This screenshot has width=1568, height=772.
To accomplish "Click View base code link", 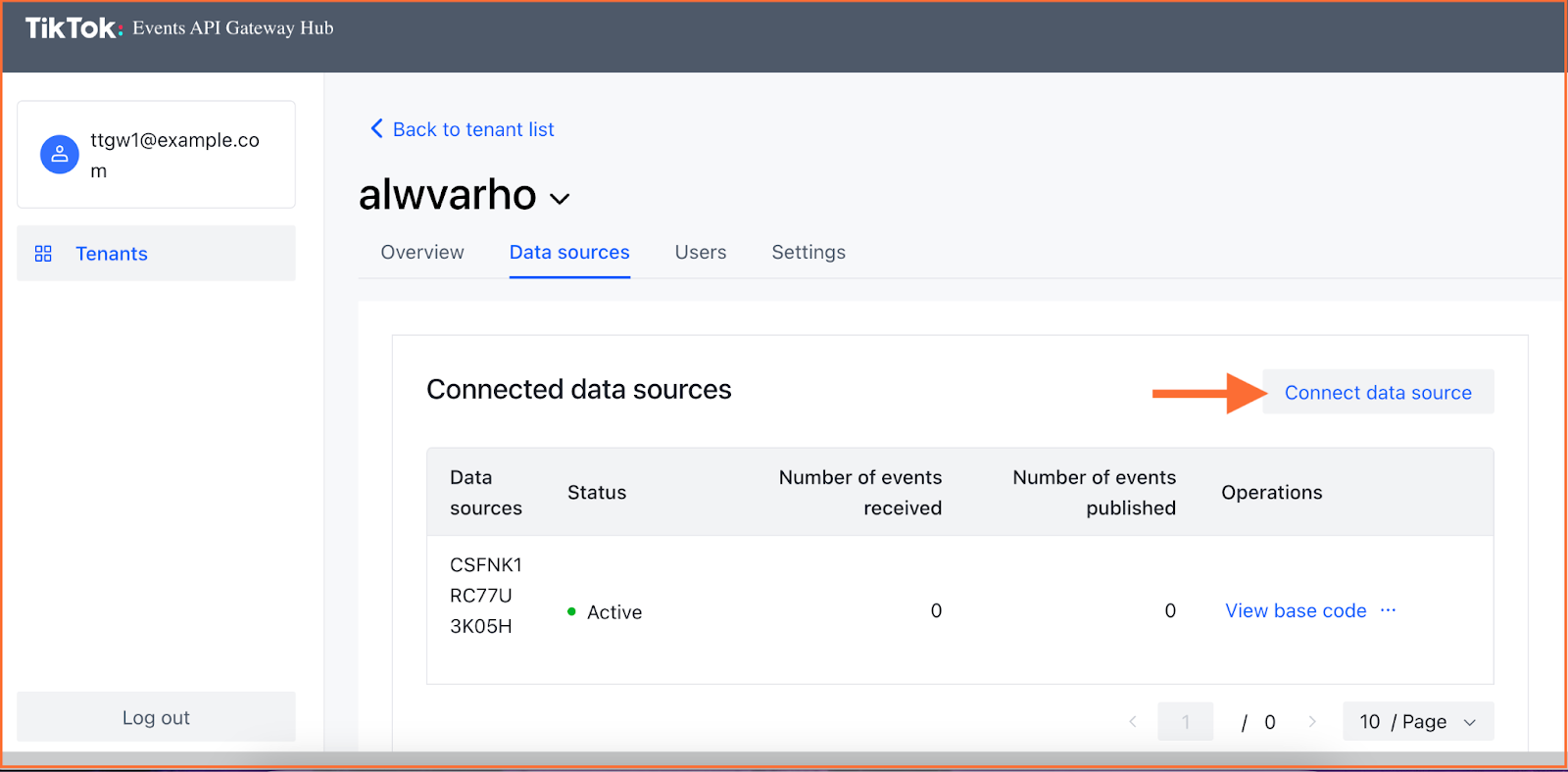I will [1296, 610].
